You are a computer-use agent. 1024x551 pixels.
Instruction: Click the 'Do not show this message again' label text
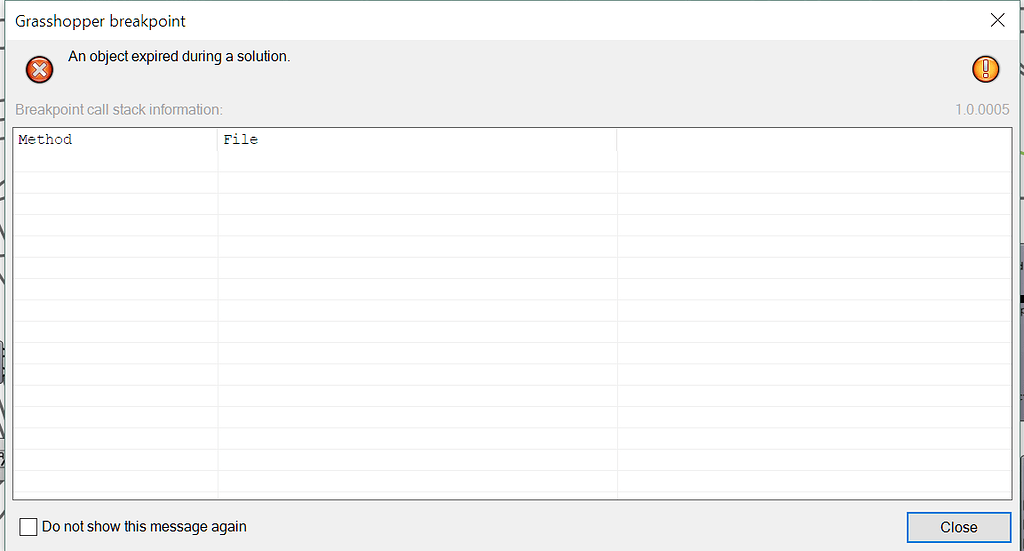tap(144, 527)
